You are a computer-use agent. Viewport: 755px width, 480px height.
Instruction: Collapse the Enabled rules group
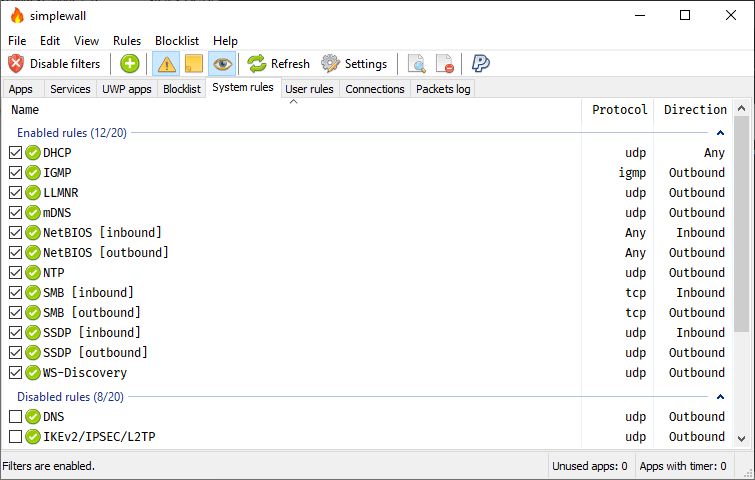click(720, 132)
